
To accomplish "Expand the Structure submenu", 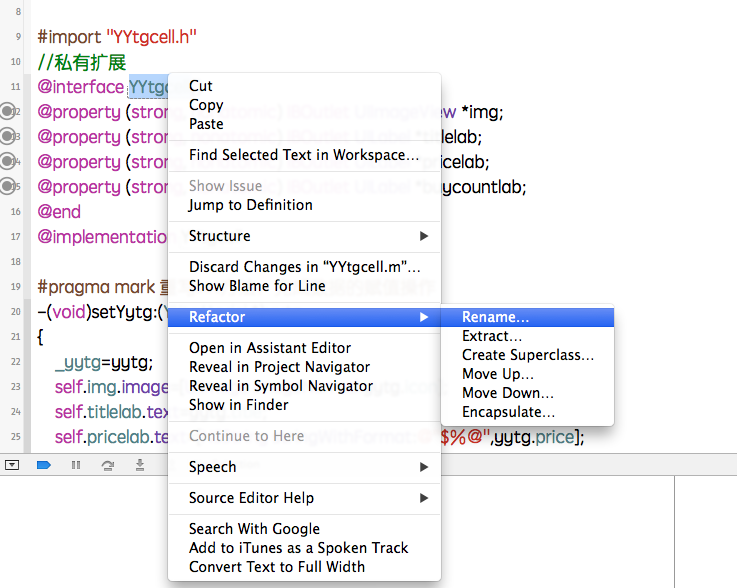I will tap(304, 236).
